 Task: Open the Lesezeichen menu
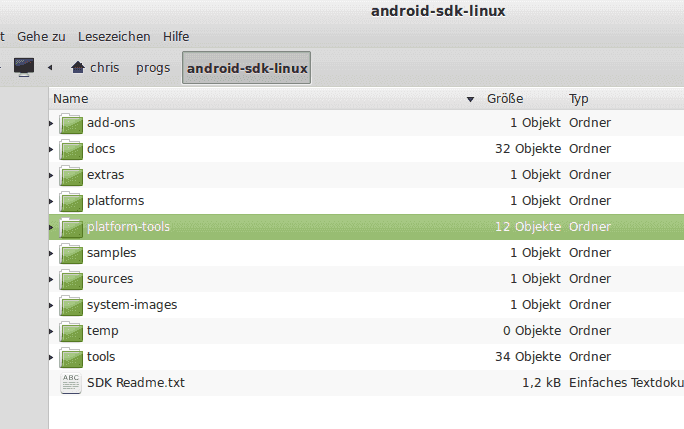point(114,37)
